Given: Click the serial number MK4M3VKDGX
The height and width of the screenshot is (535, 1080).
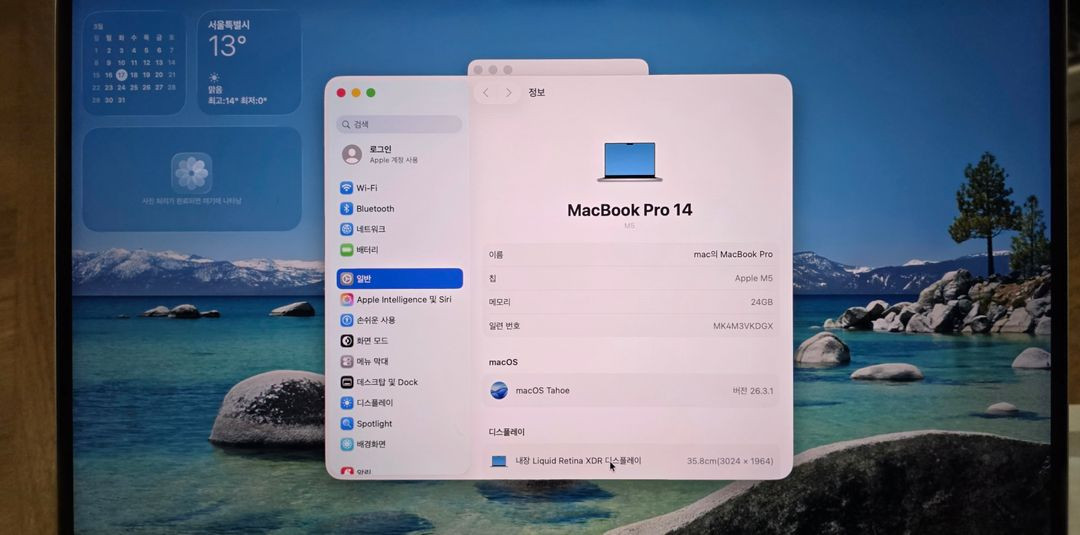Looking at the screenshot, I should [742, 326].
